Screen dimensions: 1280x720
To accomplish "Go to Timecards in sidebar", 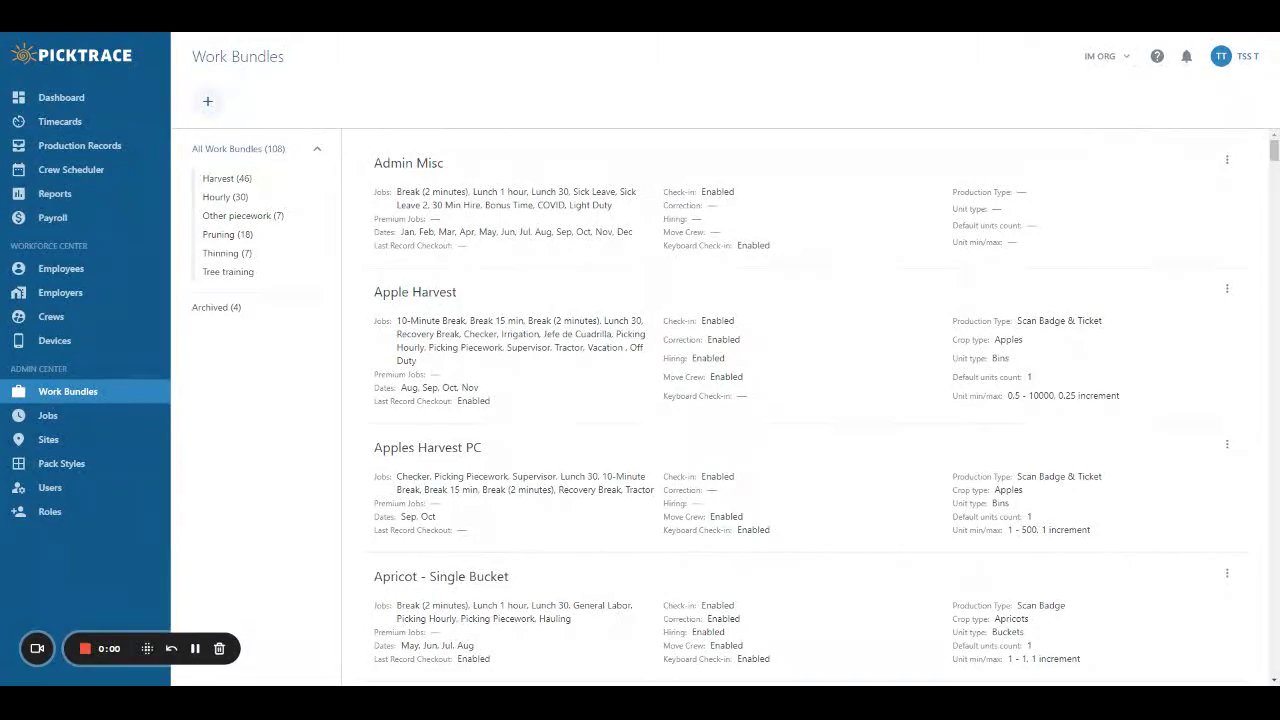I will coord(60,122).
